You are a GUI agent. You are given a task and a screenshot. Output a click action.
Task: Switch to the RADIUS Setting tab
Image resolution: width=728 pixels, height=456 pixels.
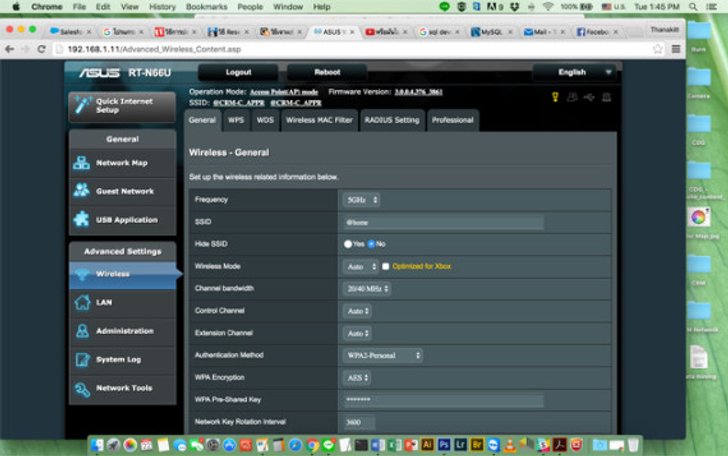[x=392, y=120]
